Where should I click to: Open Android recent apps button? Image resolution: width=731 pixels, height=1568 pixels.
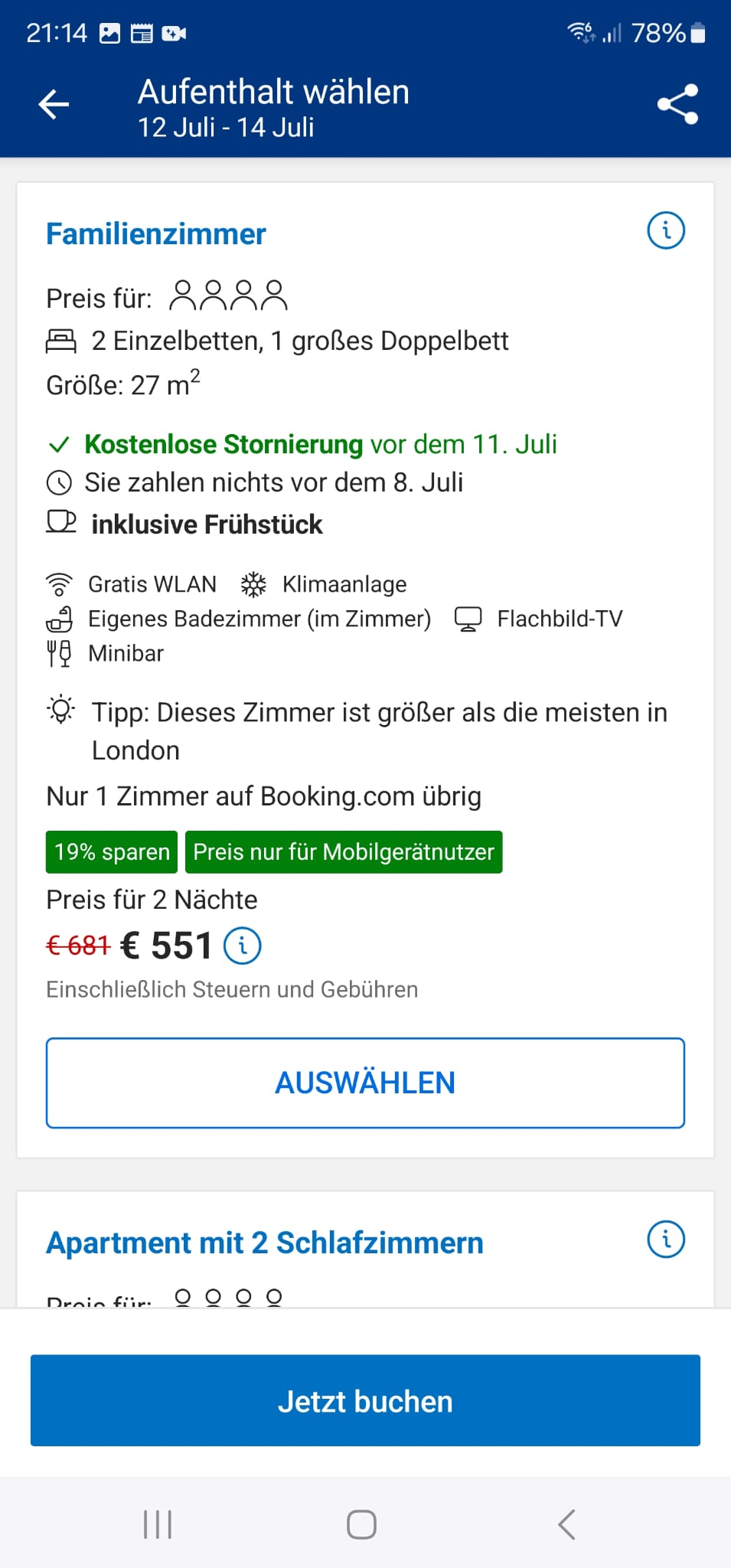pos(158,1524)
